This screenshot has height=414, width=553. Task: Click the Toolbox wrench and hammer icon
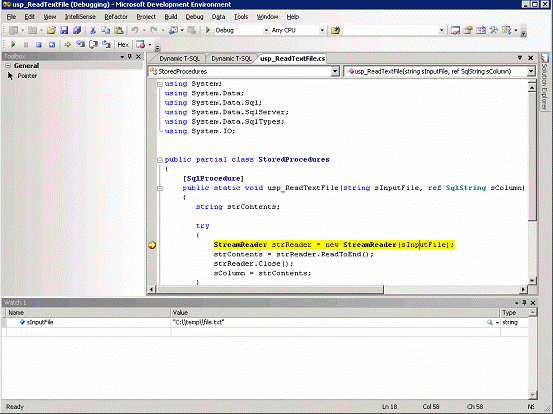point(493,30)
